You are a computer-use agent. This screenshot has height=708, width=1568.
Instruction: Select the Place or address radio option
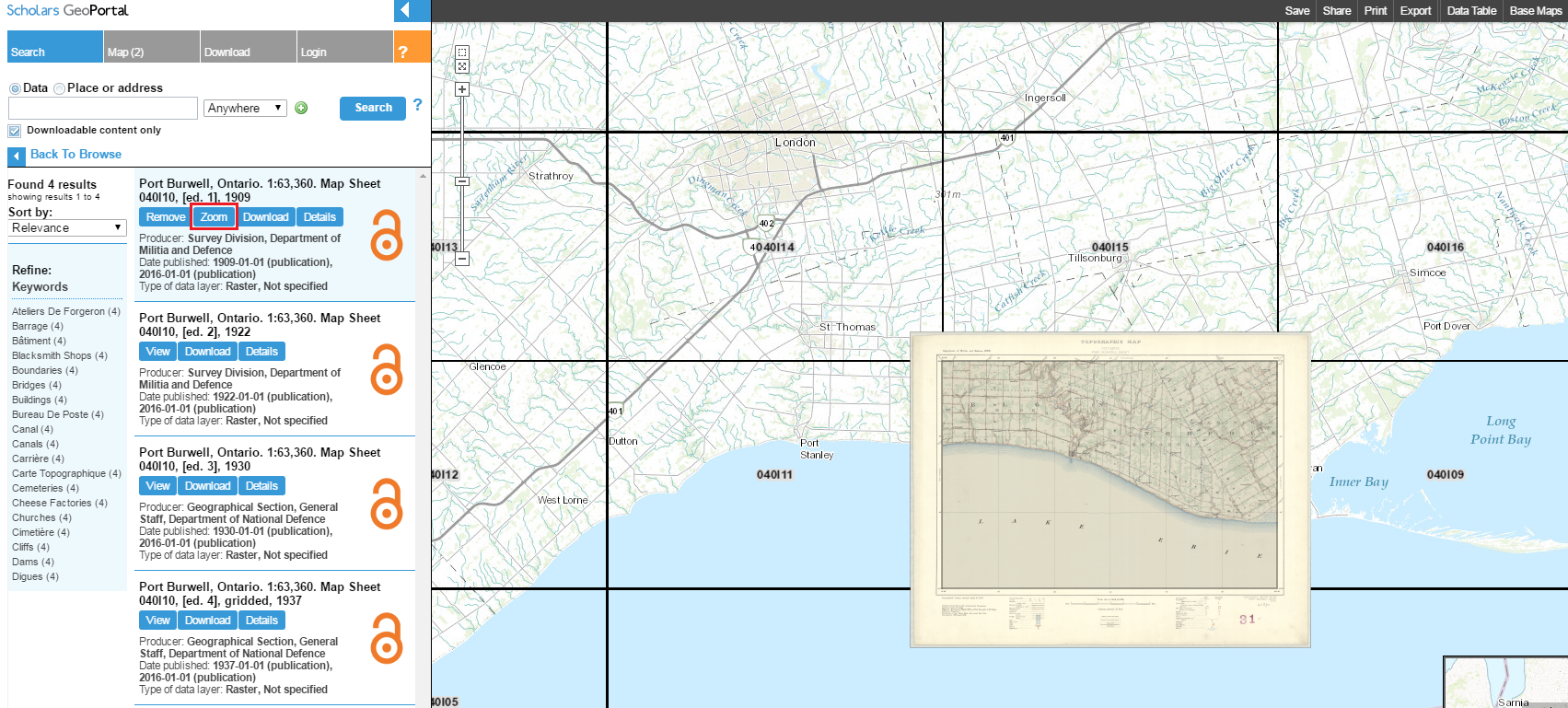59,88
